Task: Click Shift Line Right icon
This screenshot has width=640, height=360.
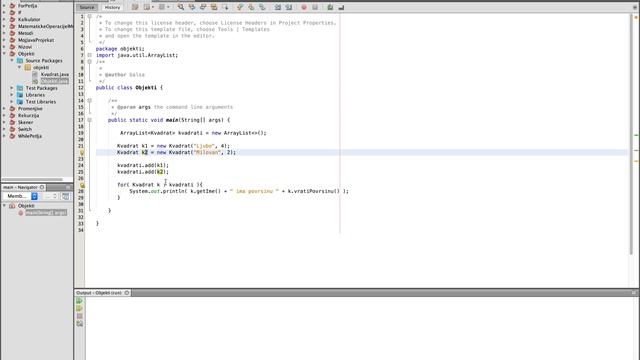Action: click(289, 7)
